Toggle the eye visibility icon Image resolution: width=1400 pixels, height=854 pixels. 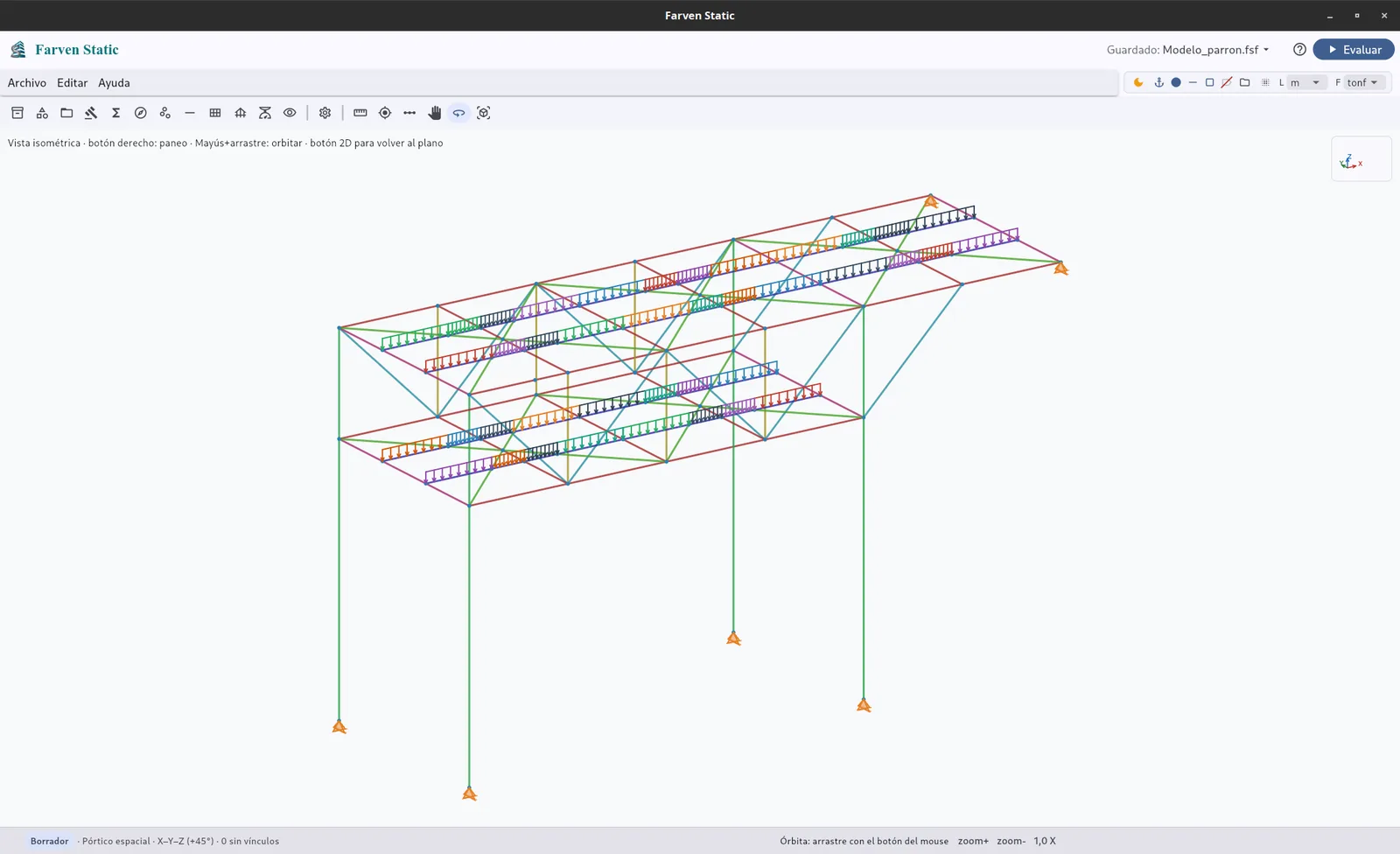[x=290, y=113]
